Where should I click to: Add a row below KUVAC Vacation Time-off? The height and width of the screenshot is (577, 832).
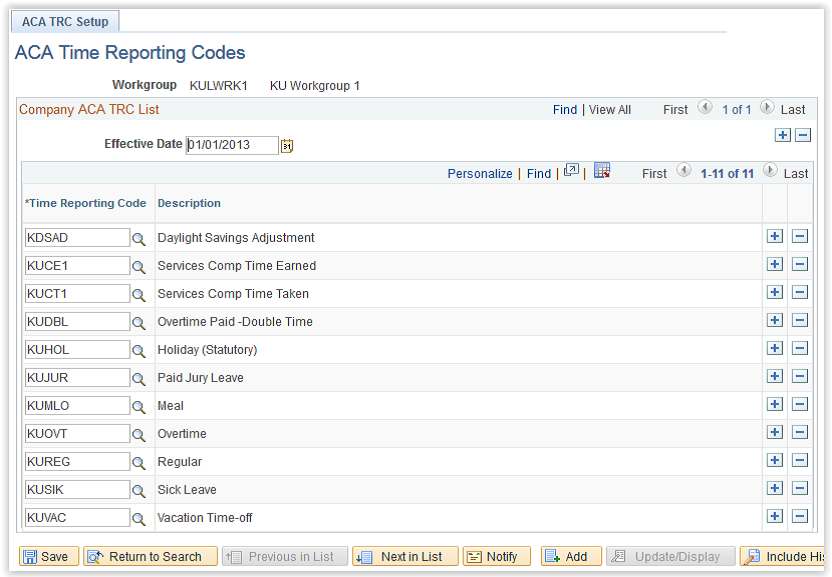pos(775,516)
